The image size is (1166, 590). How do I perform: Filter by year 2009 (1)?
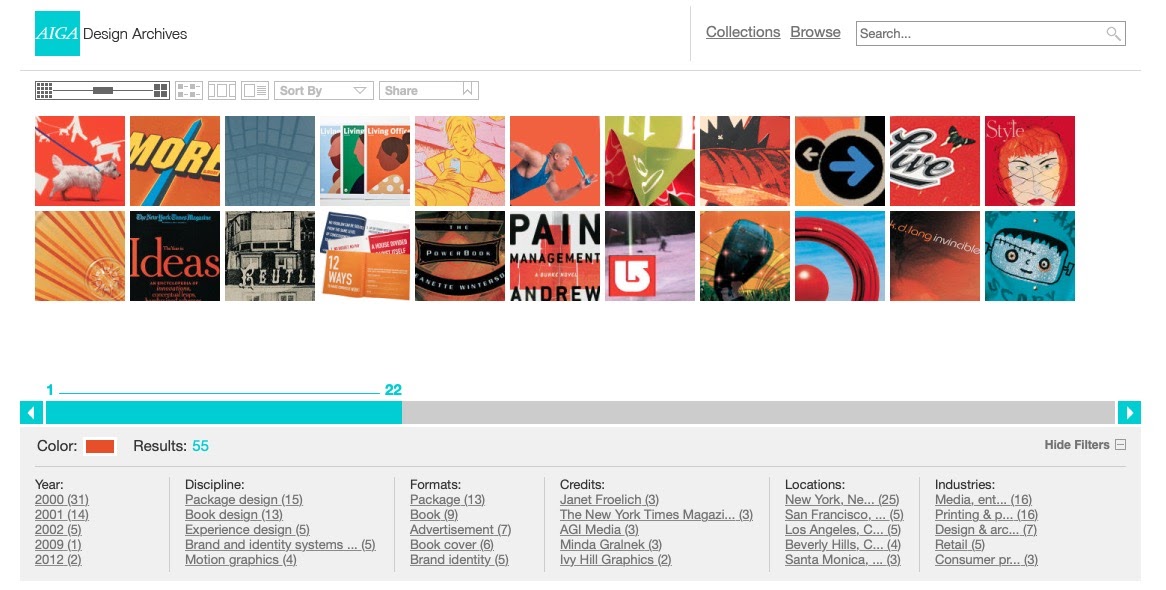58,545
